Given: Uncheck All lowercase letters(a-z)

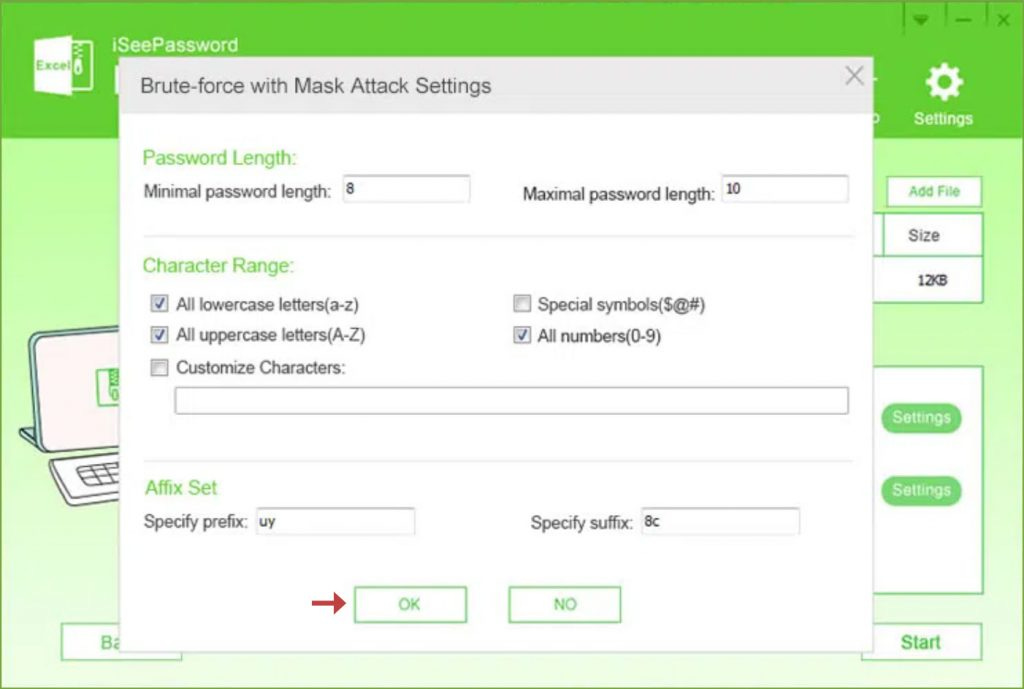Looking at the screenshot, I should point(158,305).
